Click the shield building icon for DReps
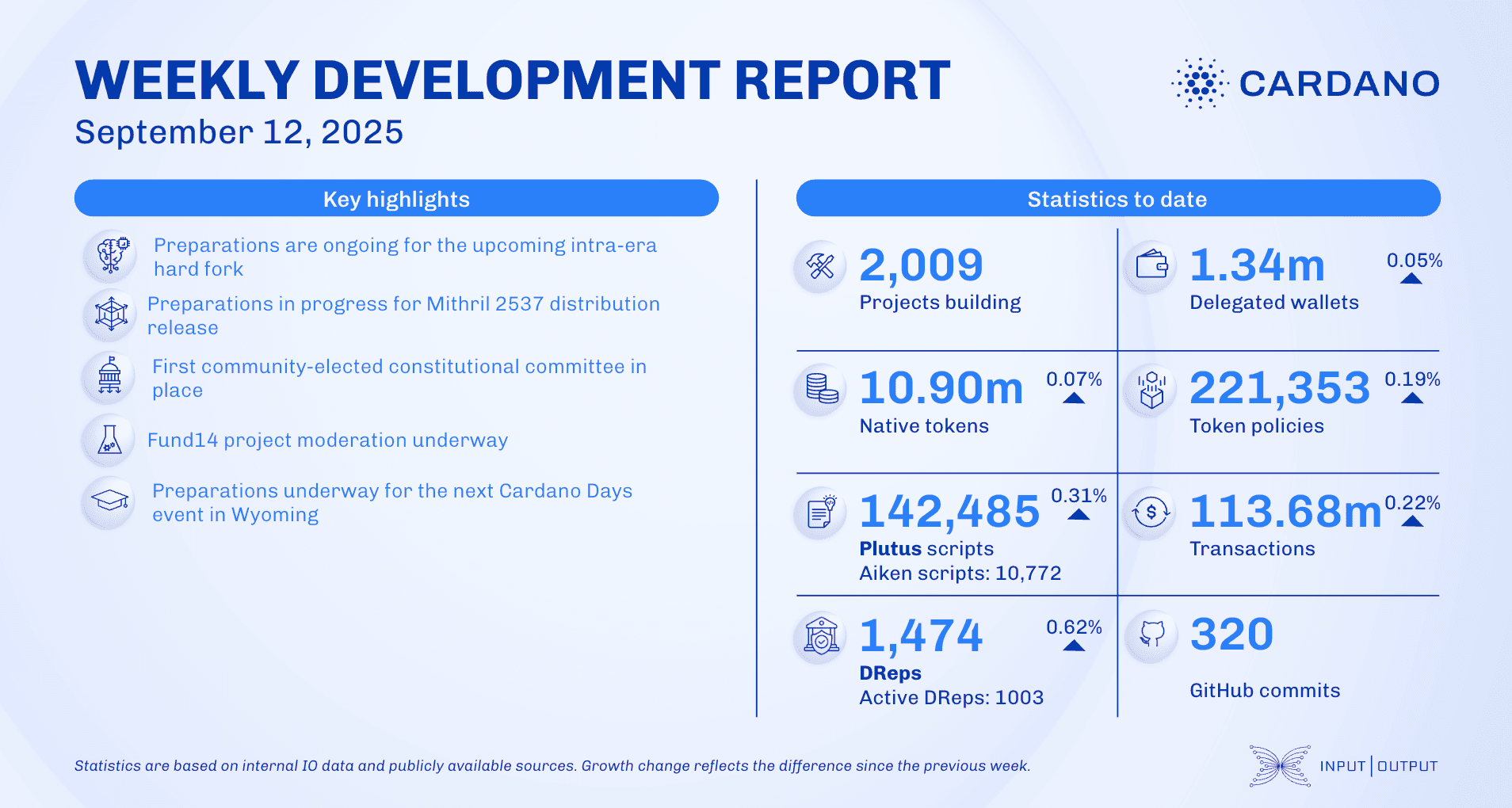Screen dimensions: 1512x808 821,636
